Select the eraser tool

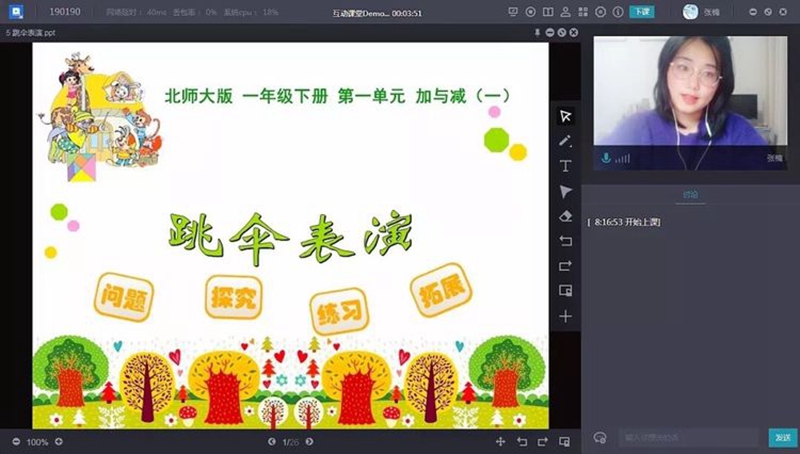[565, 216]
